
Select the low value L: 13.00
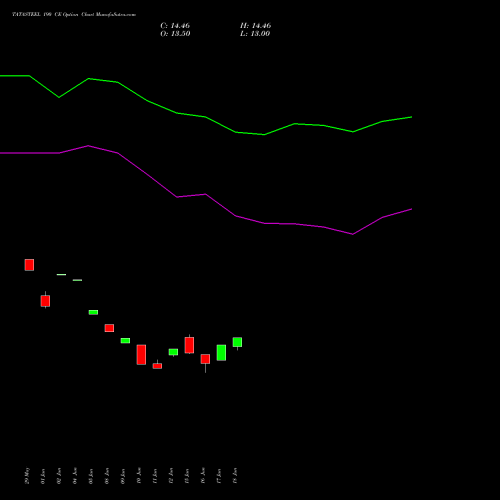pos(255,34)
